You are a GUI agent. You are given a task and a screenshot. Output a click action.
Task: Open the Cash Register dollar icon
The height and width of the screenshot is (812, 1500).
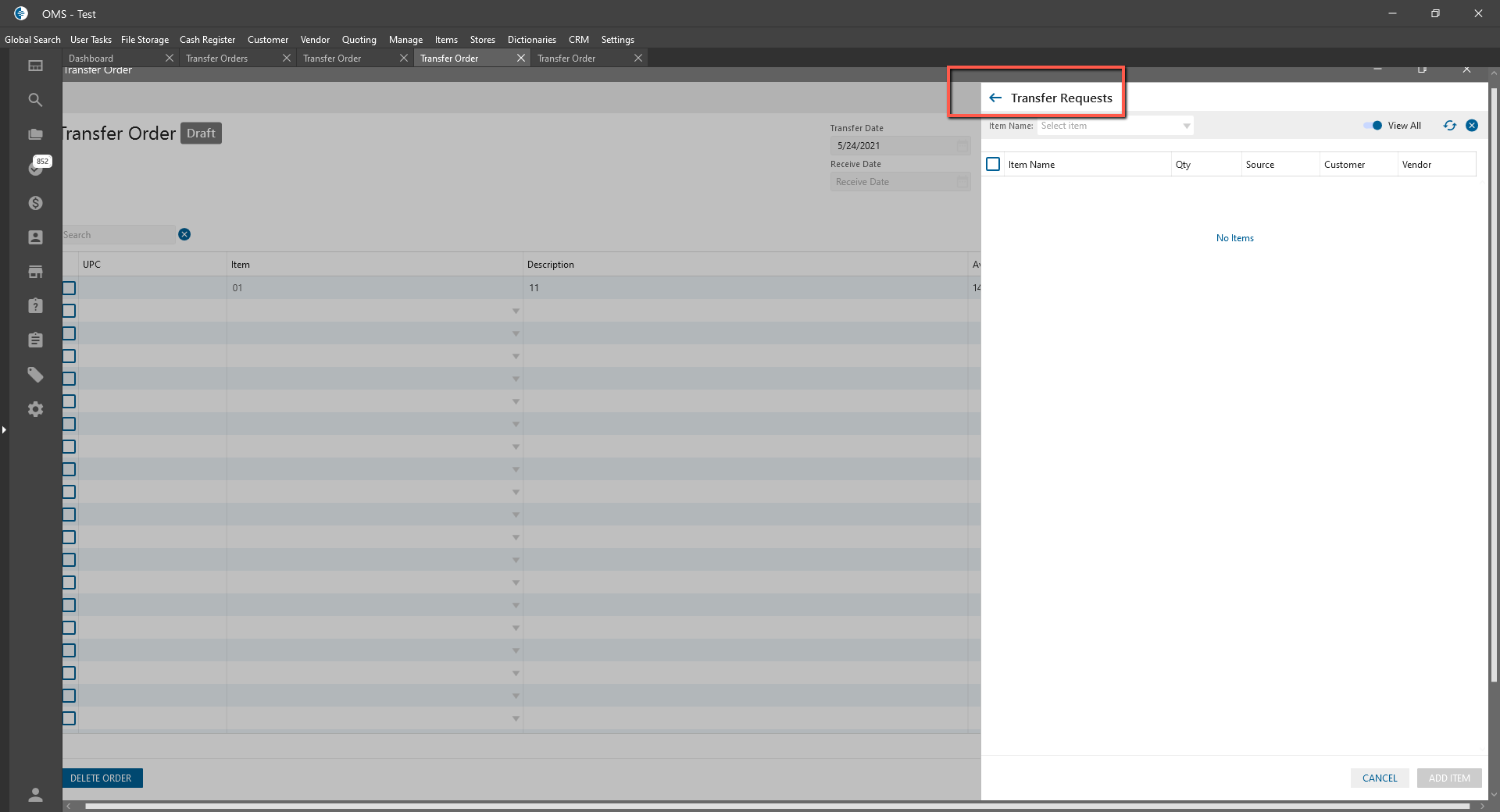point(35,203)
